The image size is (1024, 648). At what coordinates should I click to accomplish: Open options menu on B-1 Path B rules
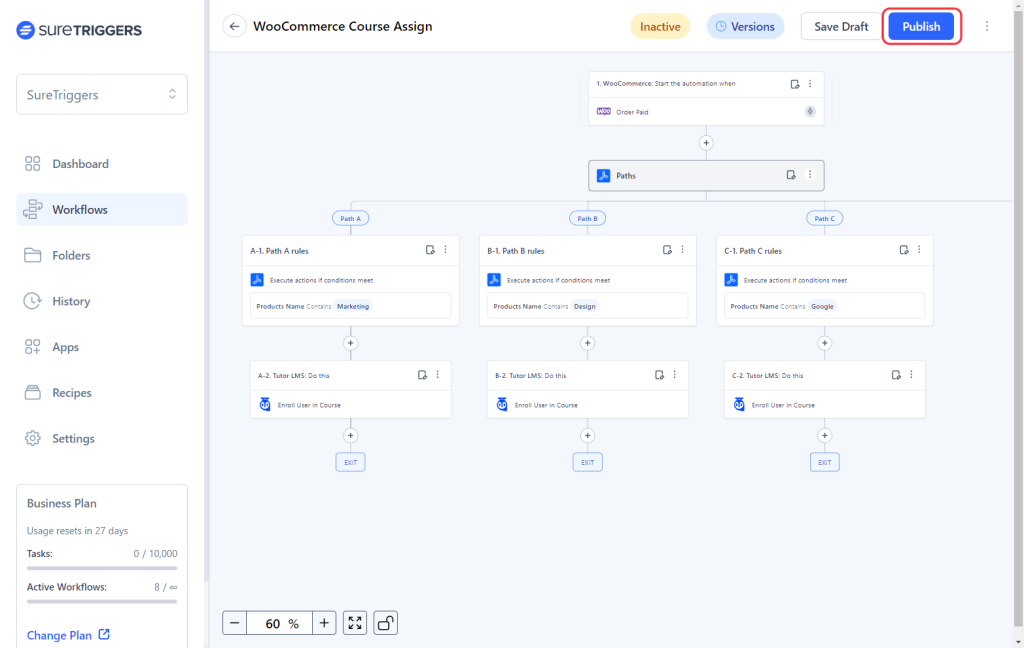tap(683, 250)
